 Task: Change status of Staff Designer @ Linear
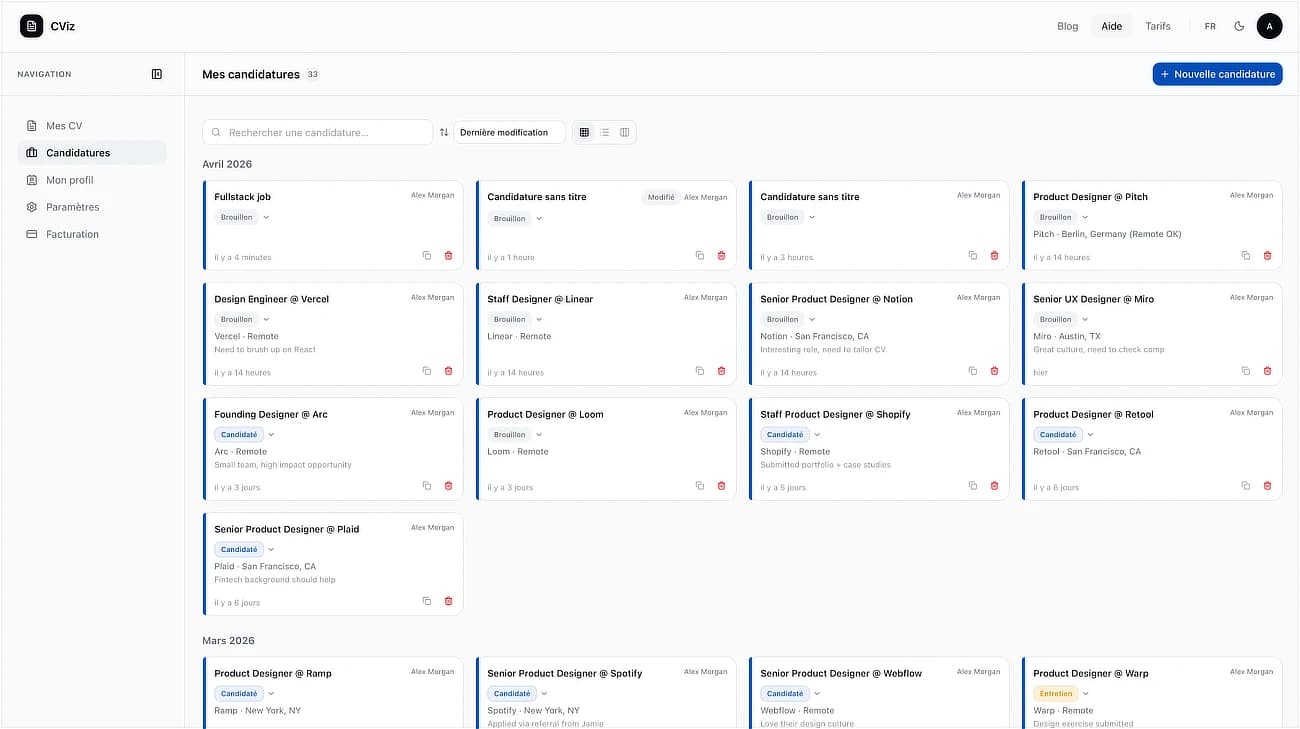516,319
